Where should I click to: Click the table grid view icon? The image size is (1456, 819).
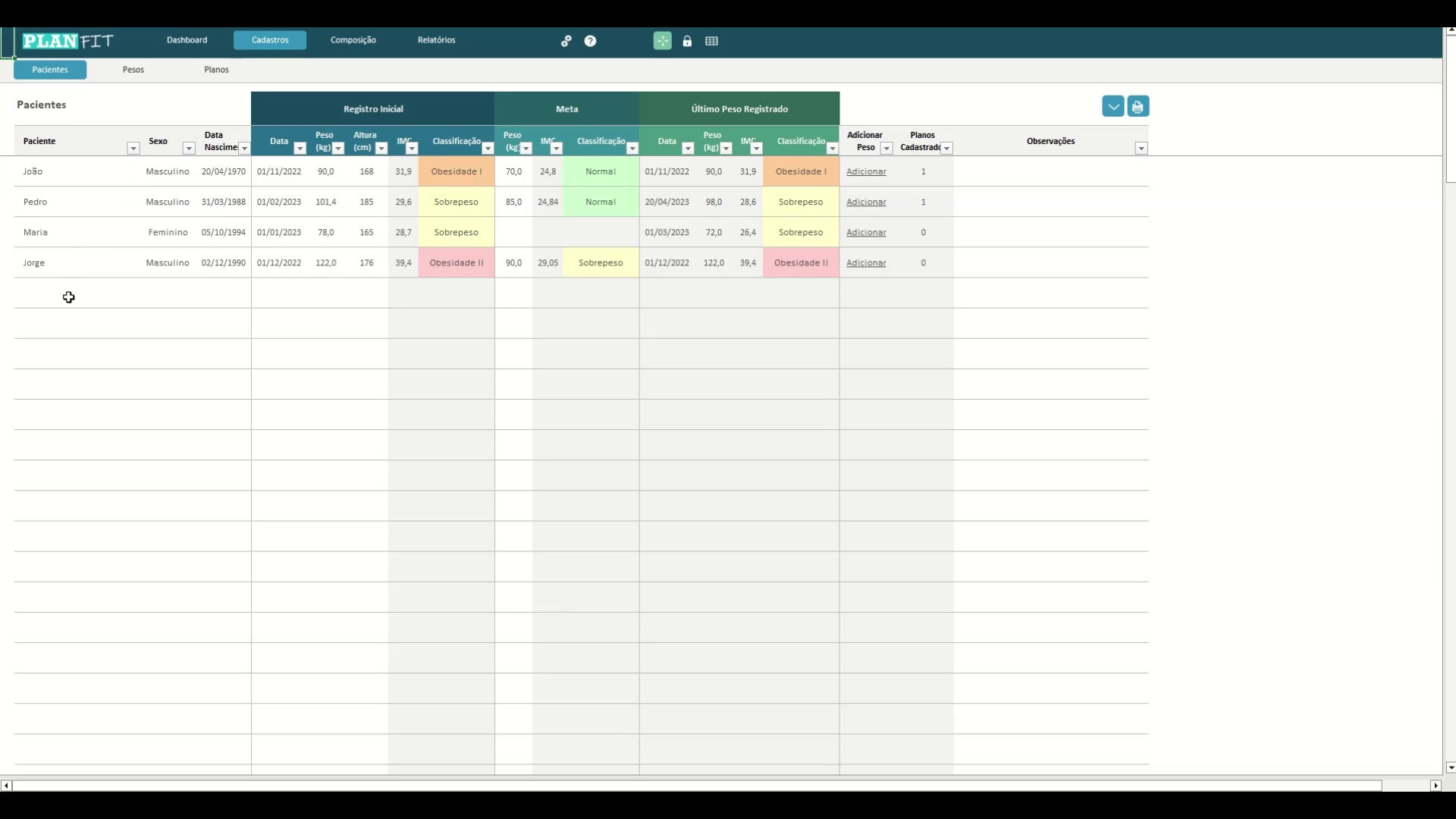(711, 41)
